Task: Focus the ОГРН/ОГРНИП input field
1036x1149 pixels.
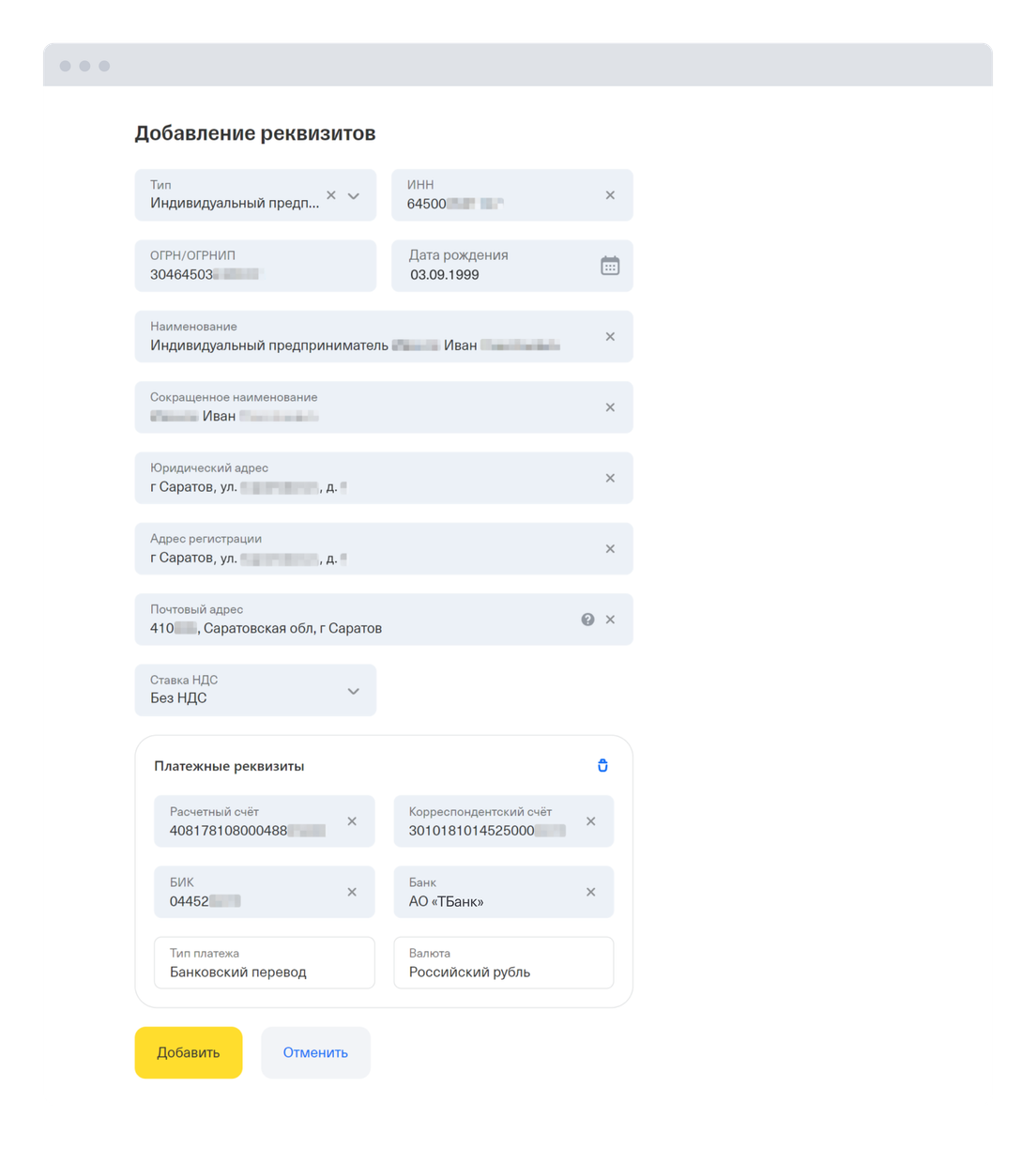Action: tap(255, 266)
